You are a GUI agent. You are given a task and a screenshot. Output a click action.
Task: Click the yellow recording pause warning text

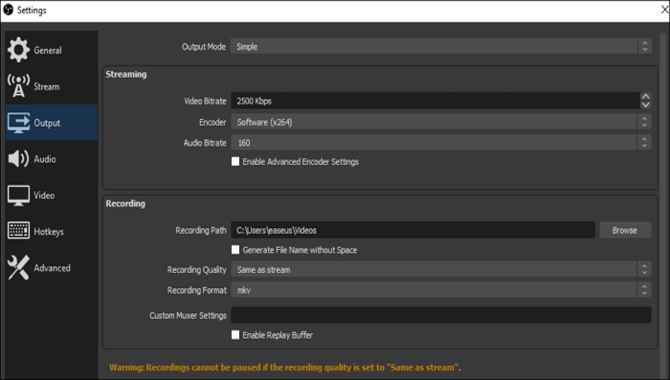pyautogui.click(x=285, y=367)
